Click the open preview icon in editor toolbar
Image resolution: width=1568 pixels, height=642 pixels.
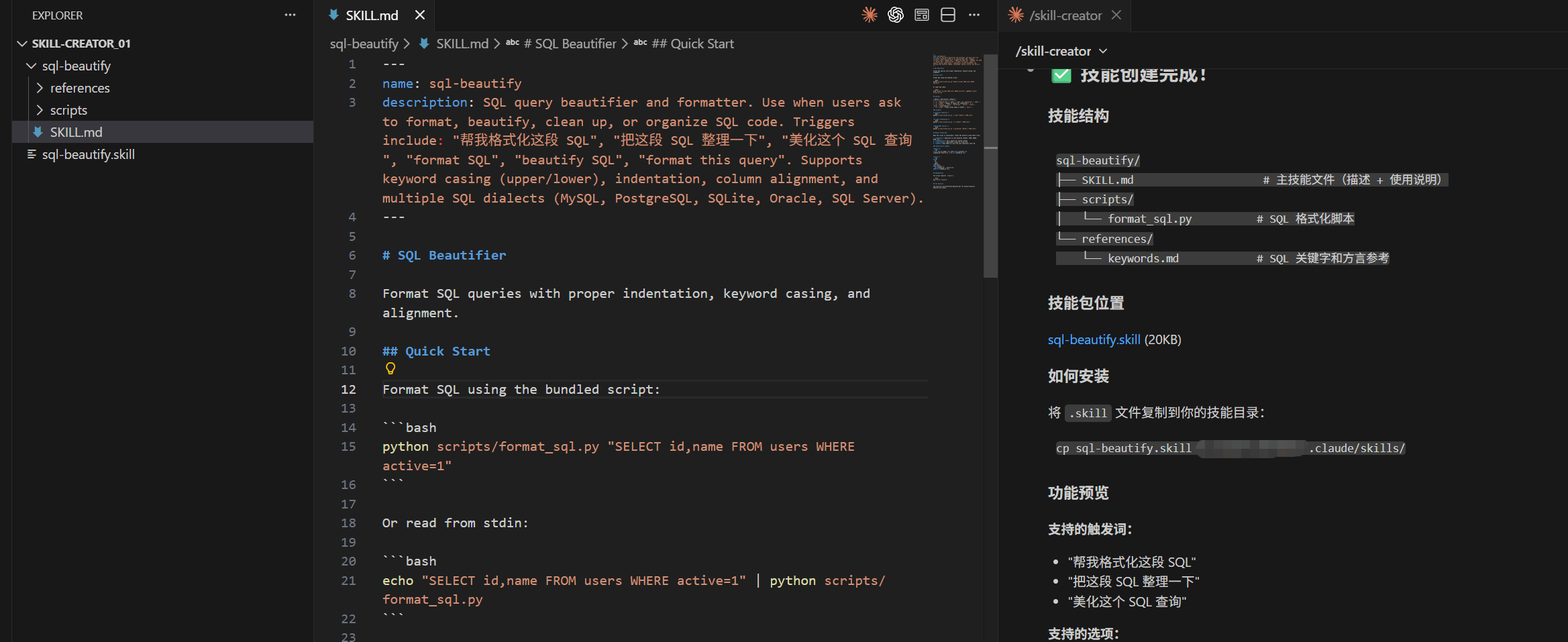click(x=922, y=15)
